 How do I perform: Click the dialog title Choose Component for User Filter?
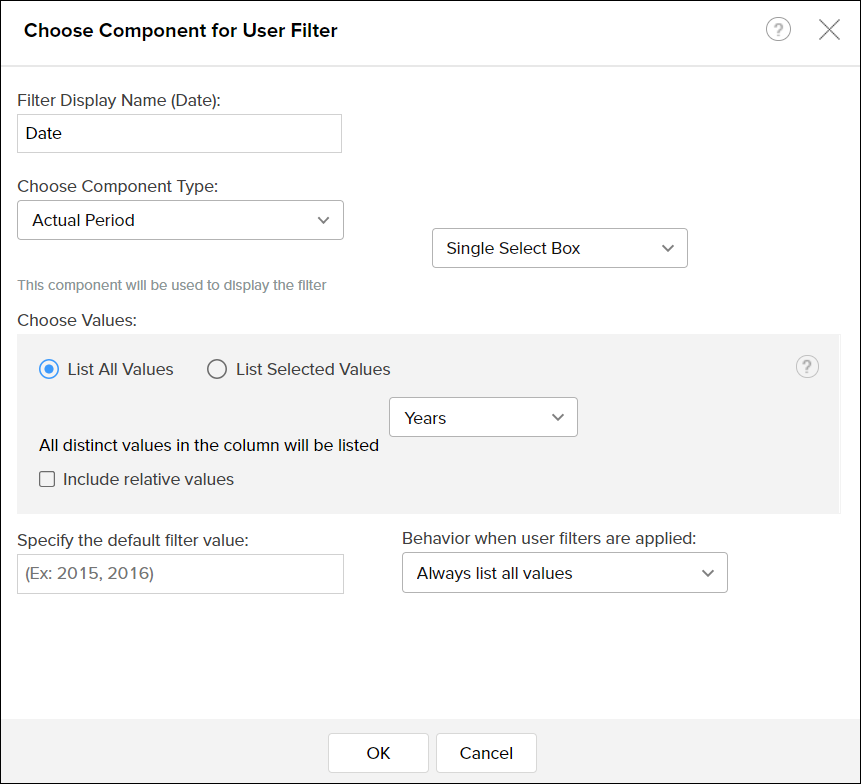180,30
